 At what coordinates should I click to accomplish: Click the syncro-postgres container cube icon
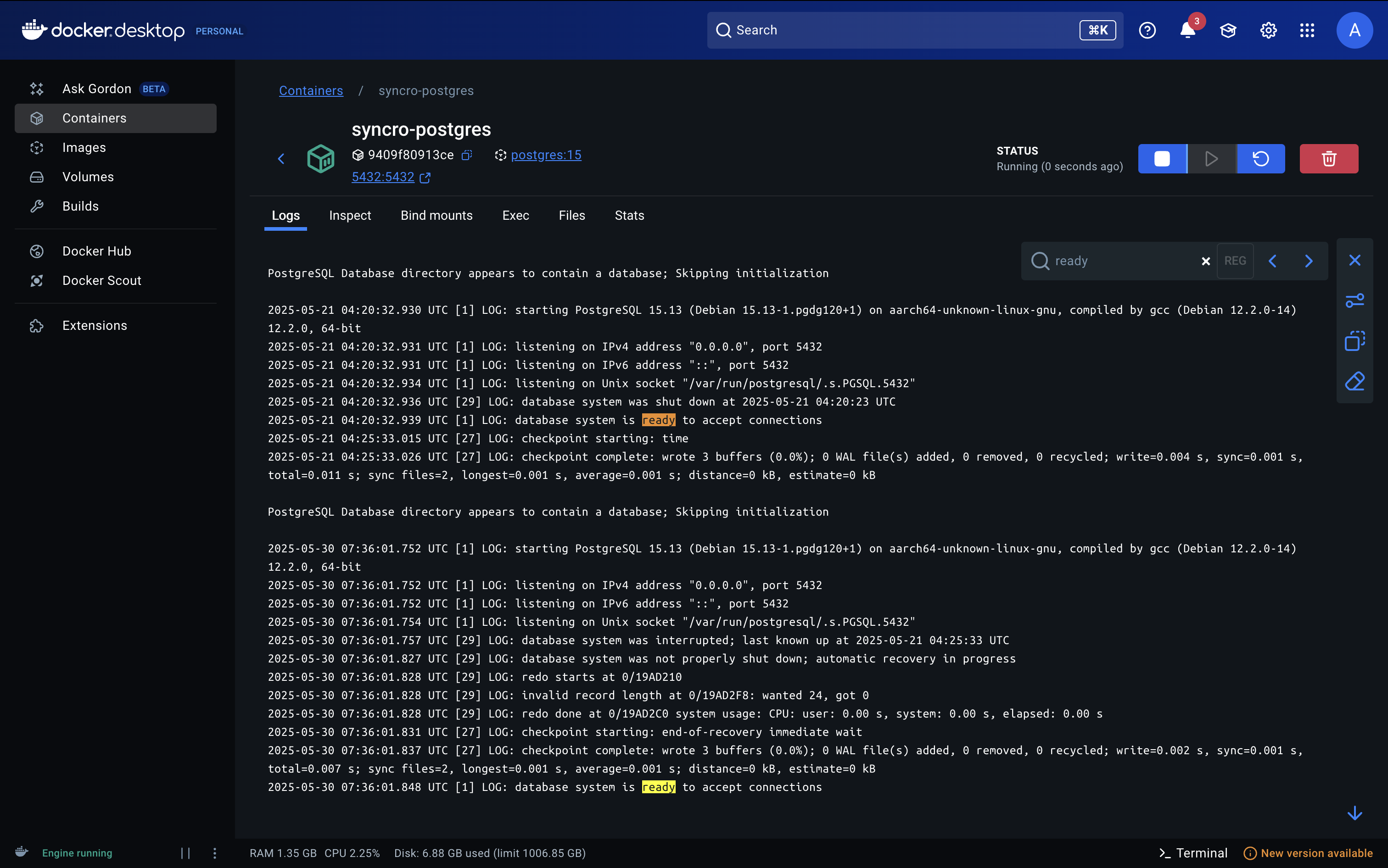pos(320,159)
